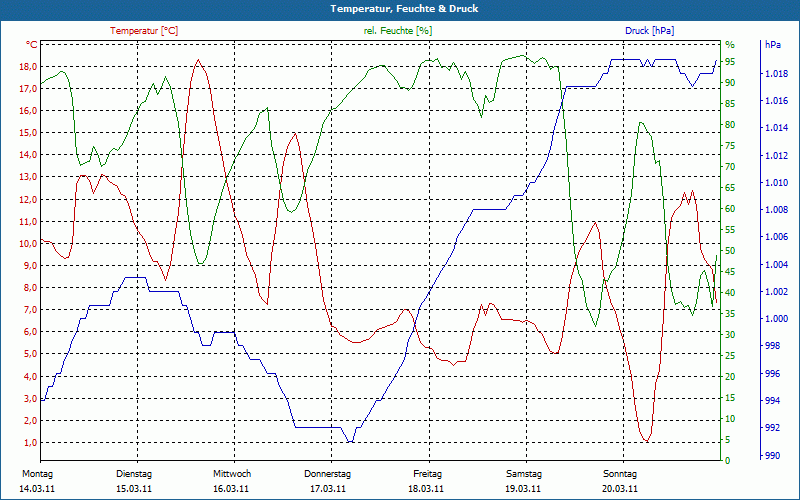
Task: Click the '10,0' temperature axis value
Action: coord(29,243)
